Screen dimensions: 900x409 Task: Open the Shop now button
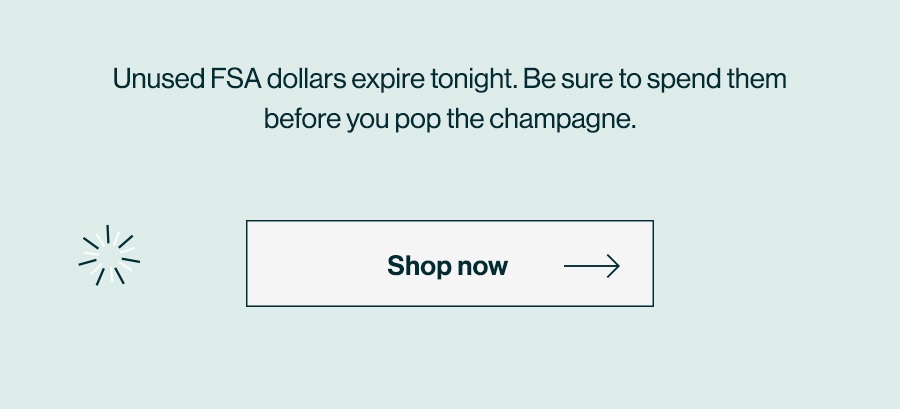point(449,263)
